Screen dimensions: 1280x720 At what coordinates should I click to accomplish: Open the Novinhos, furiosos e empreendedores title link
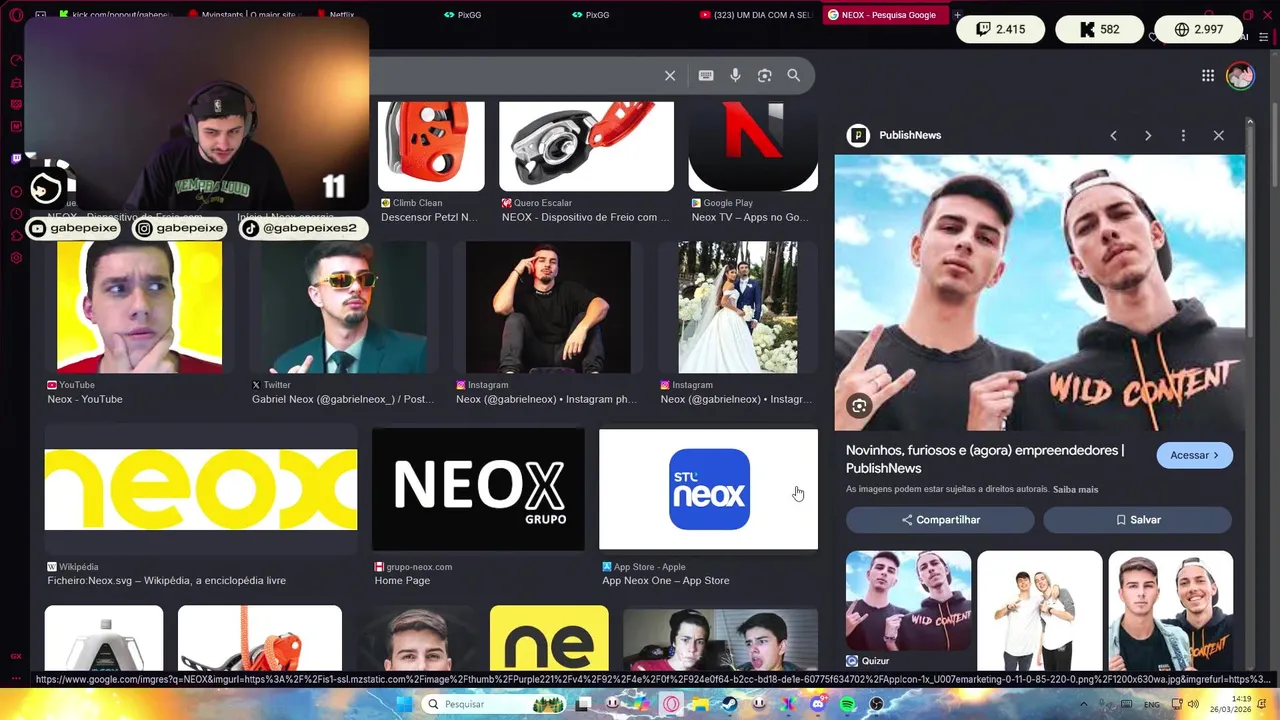(x=985, y=459)
